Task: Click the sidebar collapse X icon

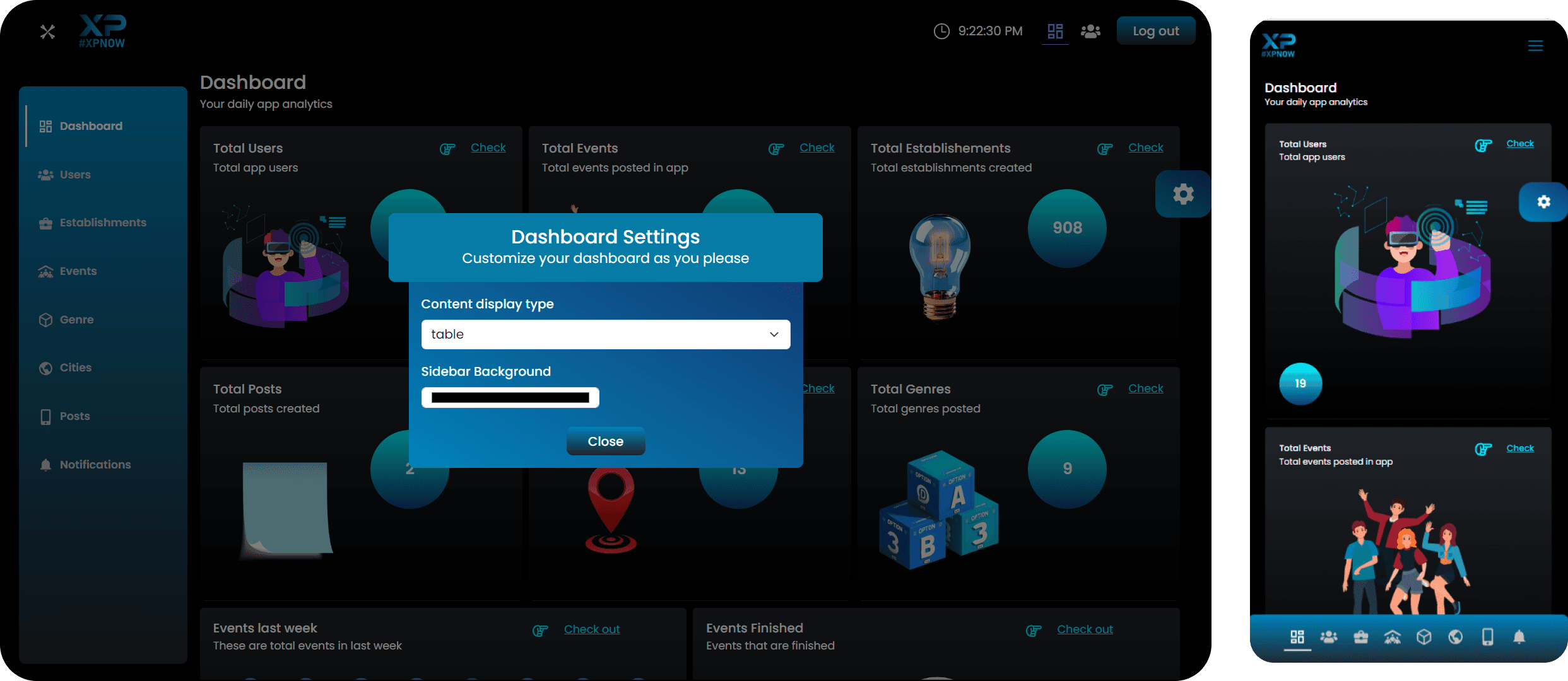Action: [x=47, y=32]
